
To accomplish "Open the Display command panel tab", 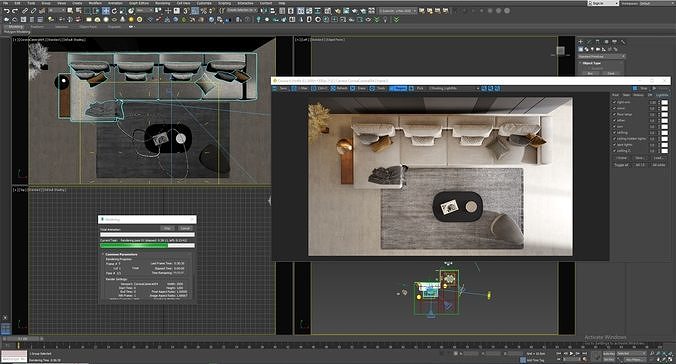I will tap(614, 42).
